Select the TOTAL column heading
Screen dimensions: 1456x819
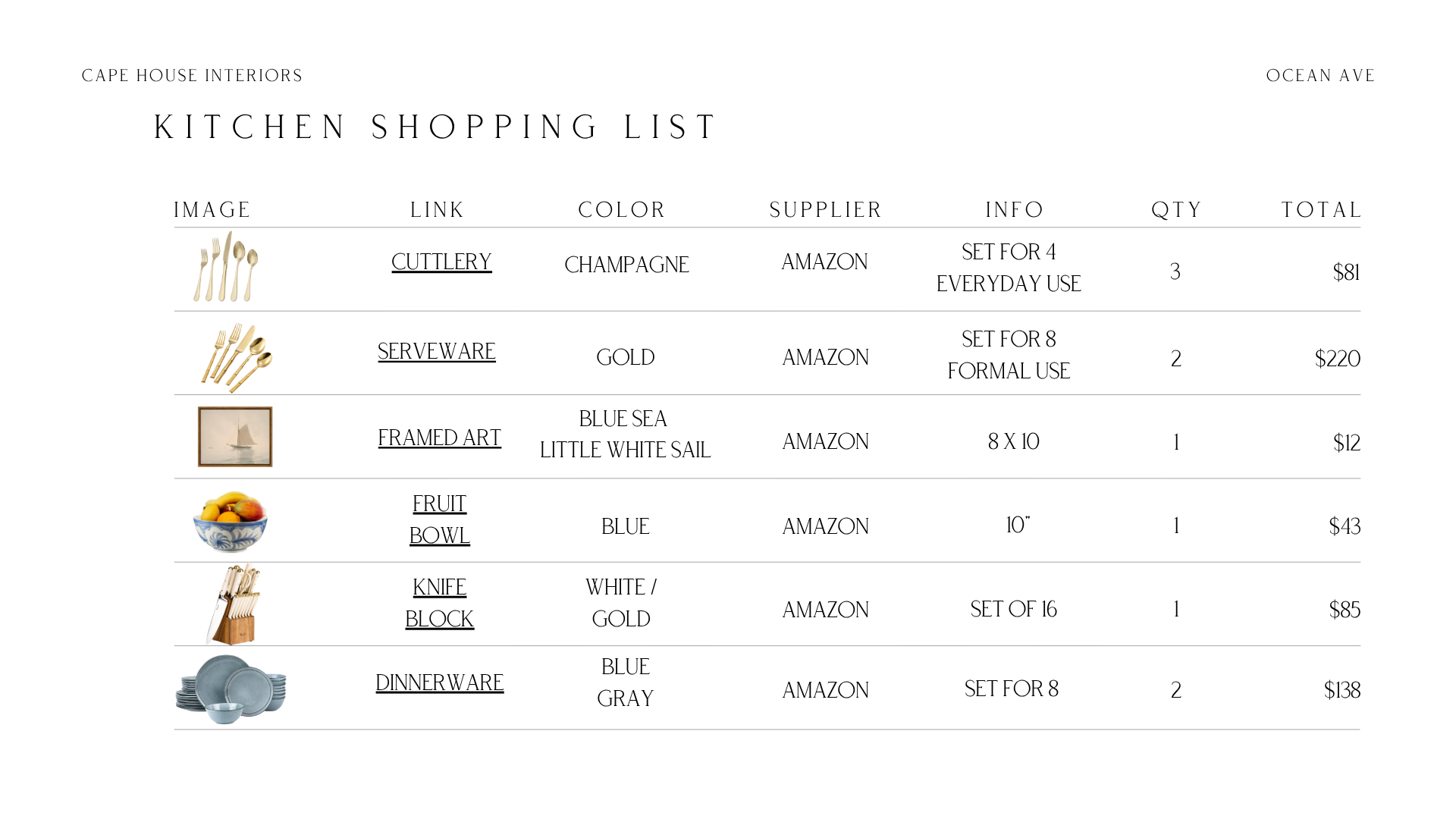[x=1321, y=210]
